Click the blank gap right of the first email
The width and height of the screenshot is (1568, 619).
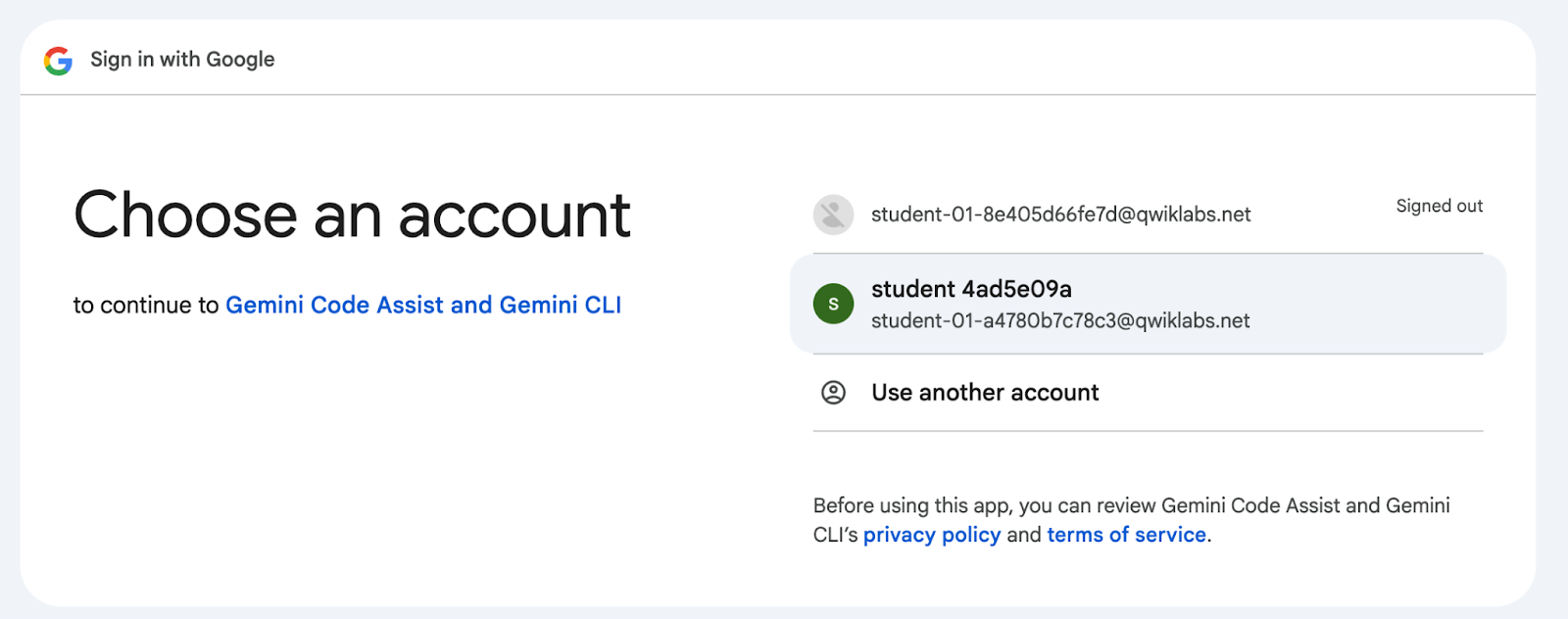tap(1323, 214)
